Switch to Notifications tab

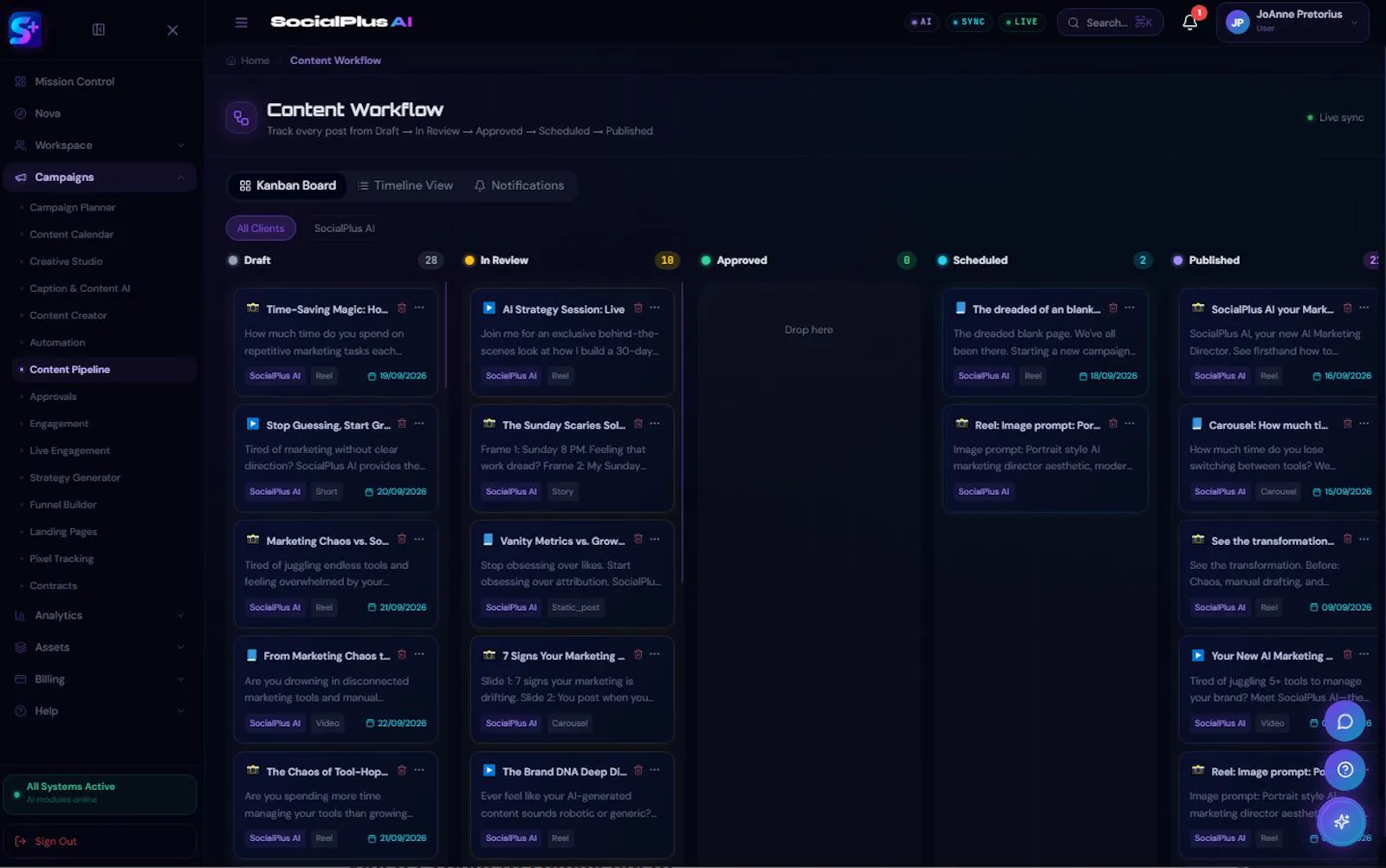[x=519, y=185]
